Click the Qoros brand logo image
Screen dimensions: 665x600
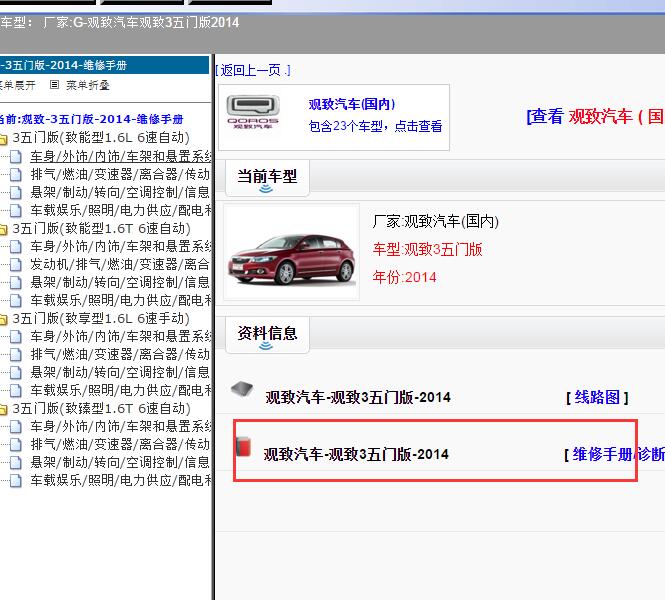click(253, 112)
